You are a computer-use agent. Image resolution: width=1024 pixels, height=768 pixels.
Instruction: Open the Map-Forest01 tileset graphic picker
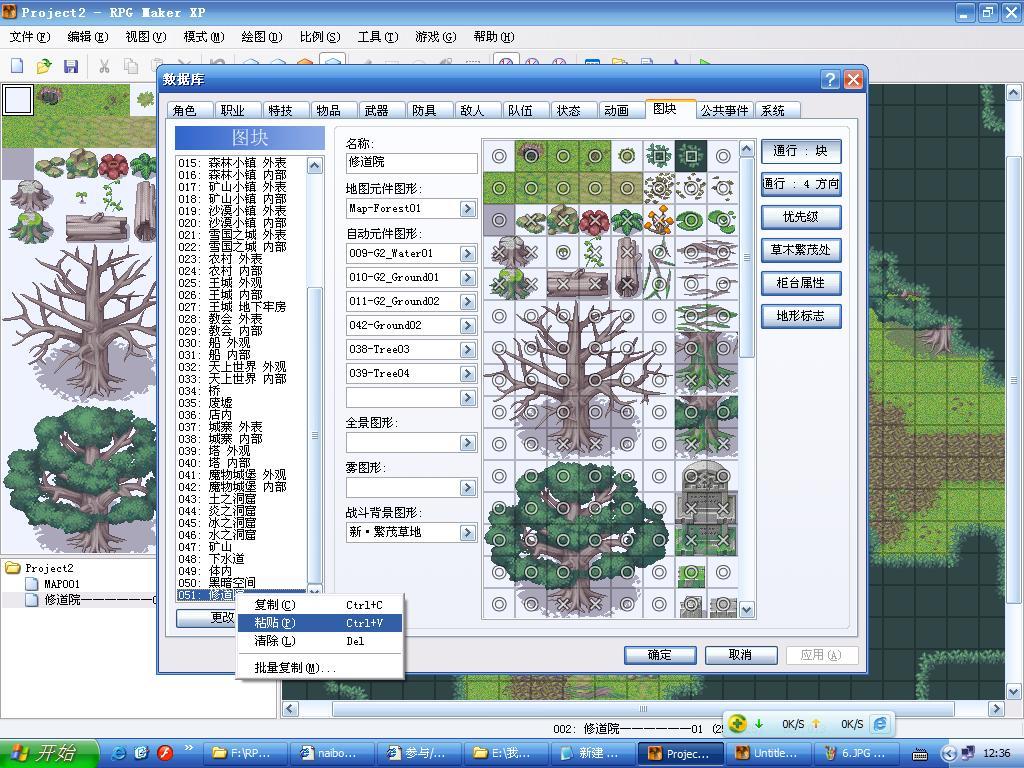[x=468, y=209]
